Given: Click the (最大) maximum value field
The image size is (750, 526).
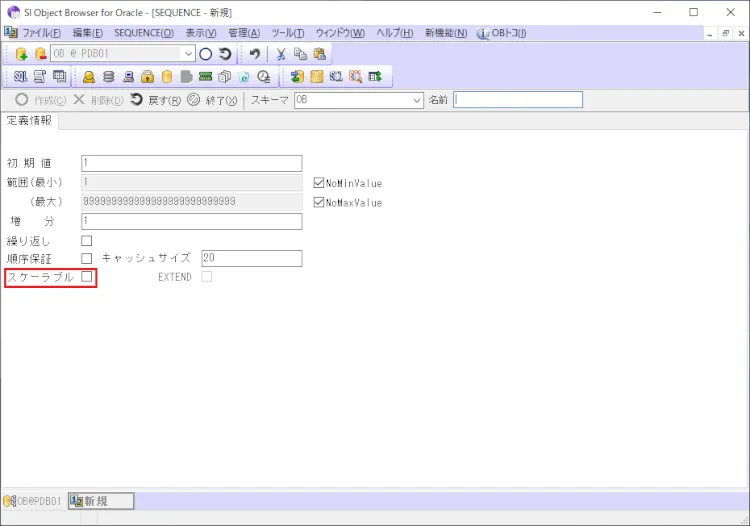Looking at the screenshot, I should 192,201.
